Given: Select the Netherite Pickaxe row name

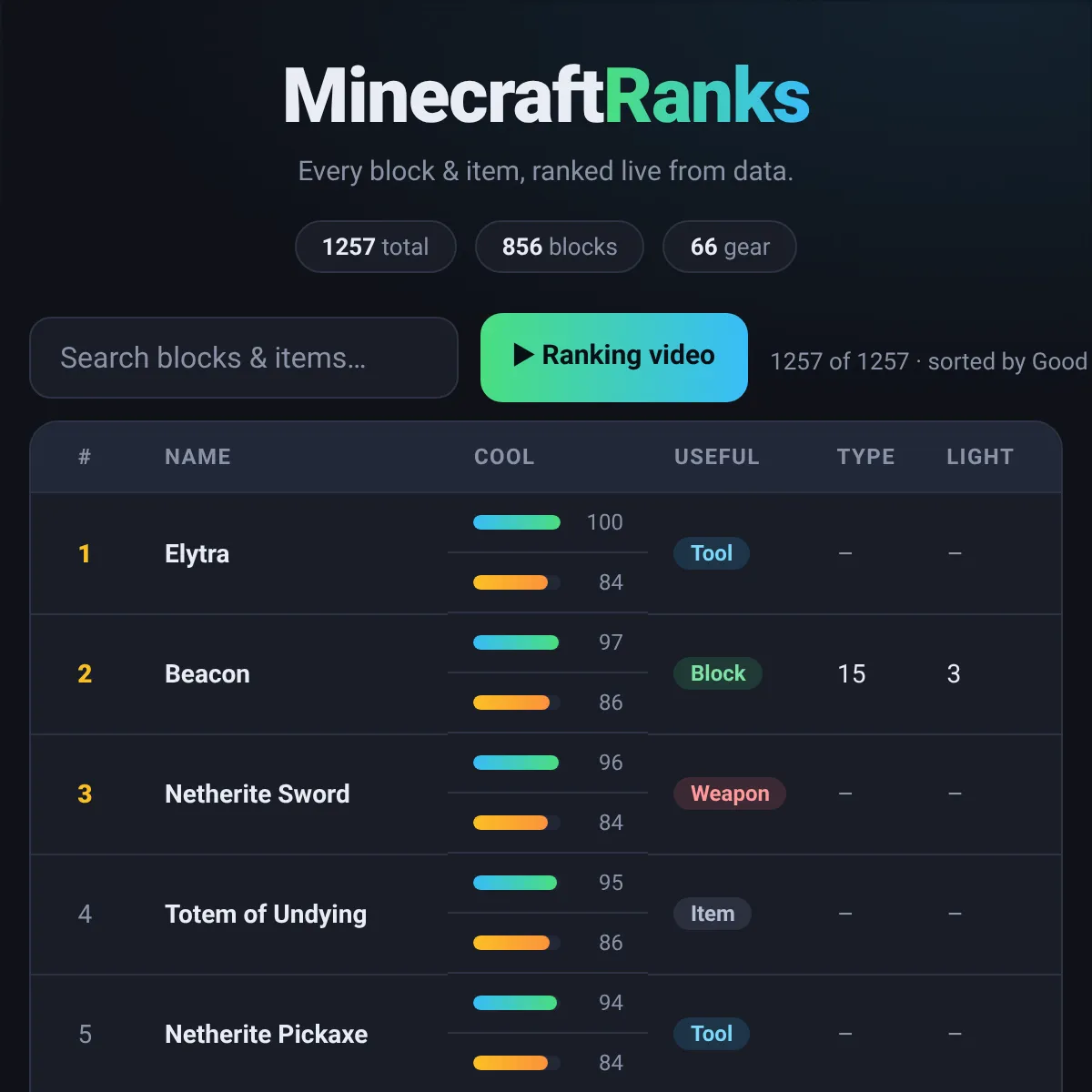Looking at the screenshot, I should (x=267, y=1034).
